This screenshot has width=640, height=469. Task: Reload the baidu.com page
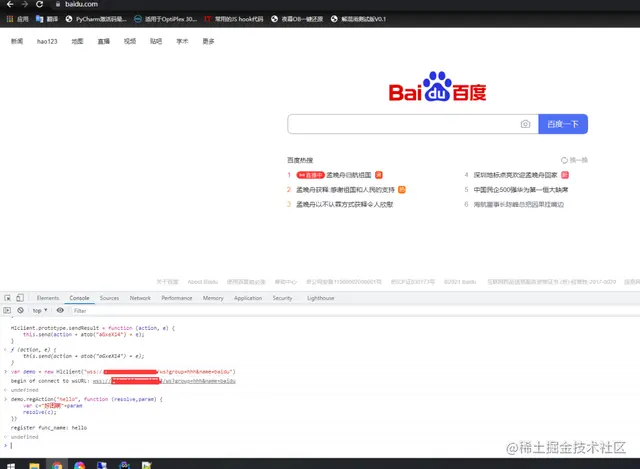pos(39,4)
